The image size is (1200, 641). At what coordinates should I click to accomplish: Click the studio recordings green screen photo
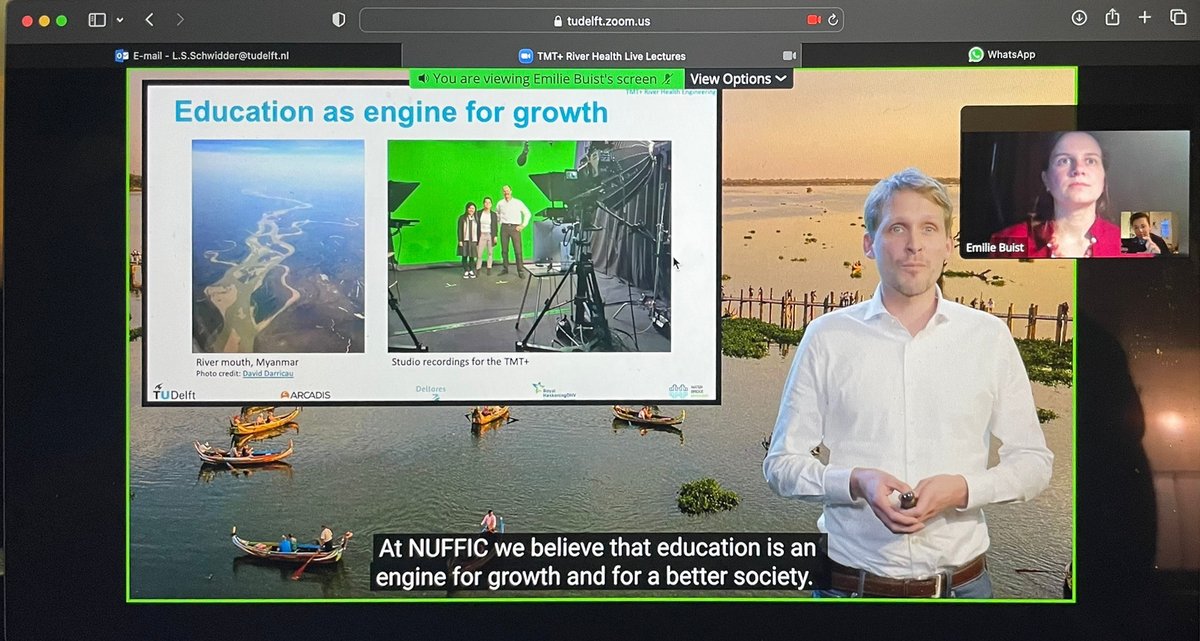(529, 246)
